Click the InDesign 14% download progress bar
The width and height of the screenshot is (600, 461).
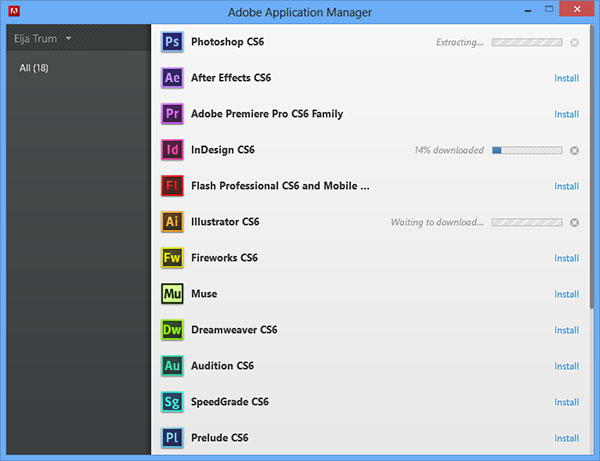pyautogui.click(x=527, y=150)
